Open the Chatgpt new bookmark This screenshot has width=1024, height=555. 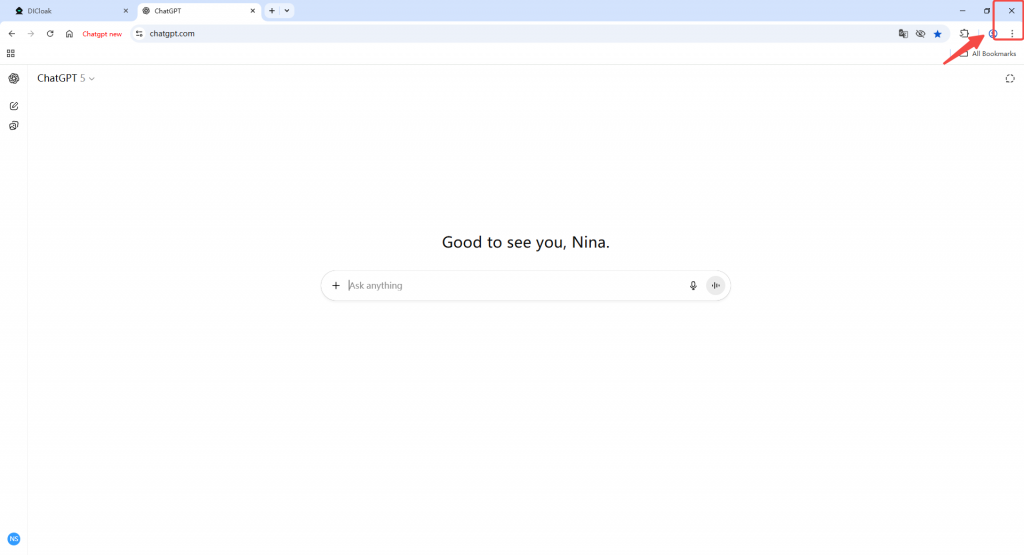pos(102,34)
